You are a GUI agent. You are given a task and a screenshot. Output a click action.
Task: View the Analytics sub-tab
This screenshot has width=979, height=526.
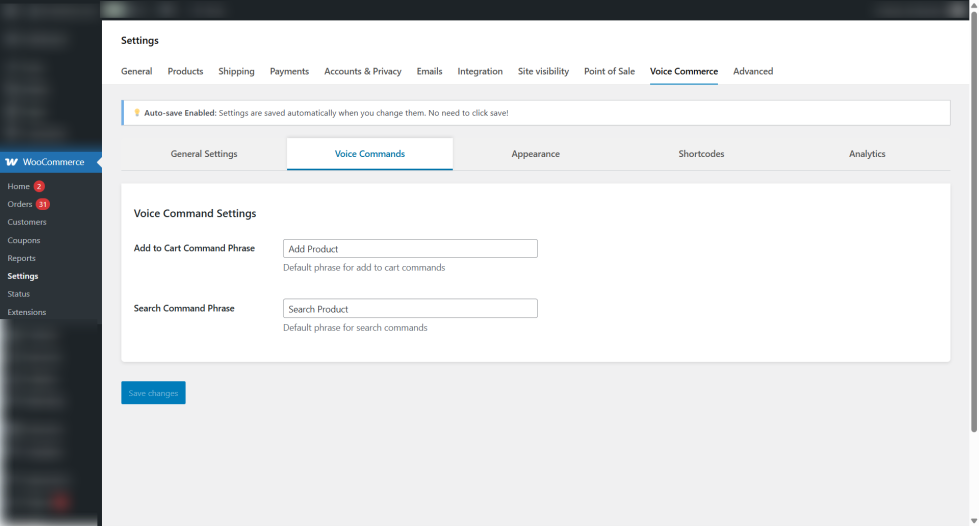tap(867, 154)
